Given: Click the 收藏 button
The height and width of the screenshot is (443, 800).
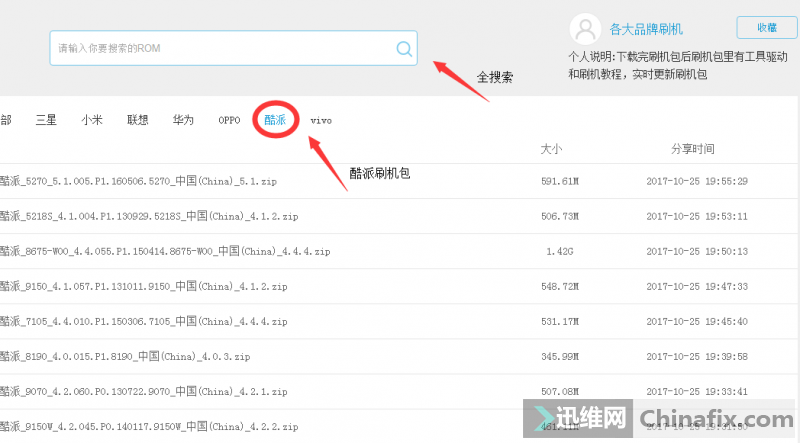Looking at the screenshot, I should tap(767, 28).
